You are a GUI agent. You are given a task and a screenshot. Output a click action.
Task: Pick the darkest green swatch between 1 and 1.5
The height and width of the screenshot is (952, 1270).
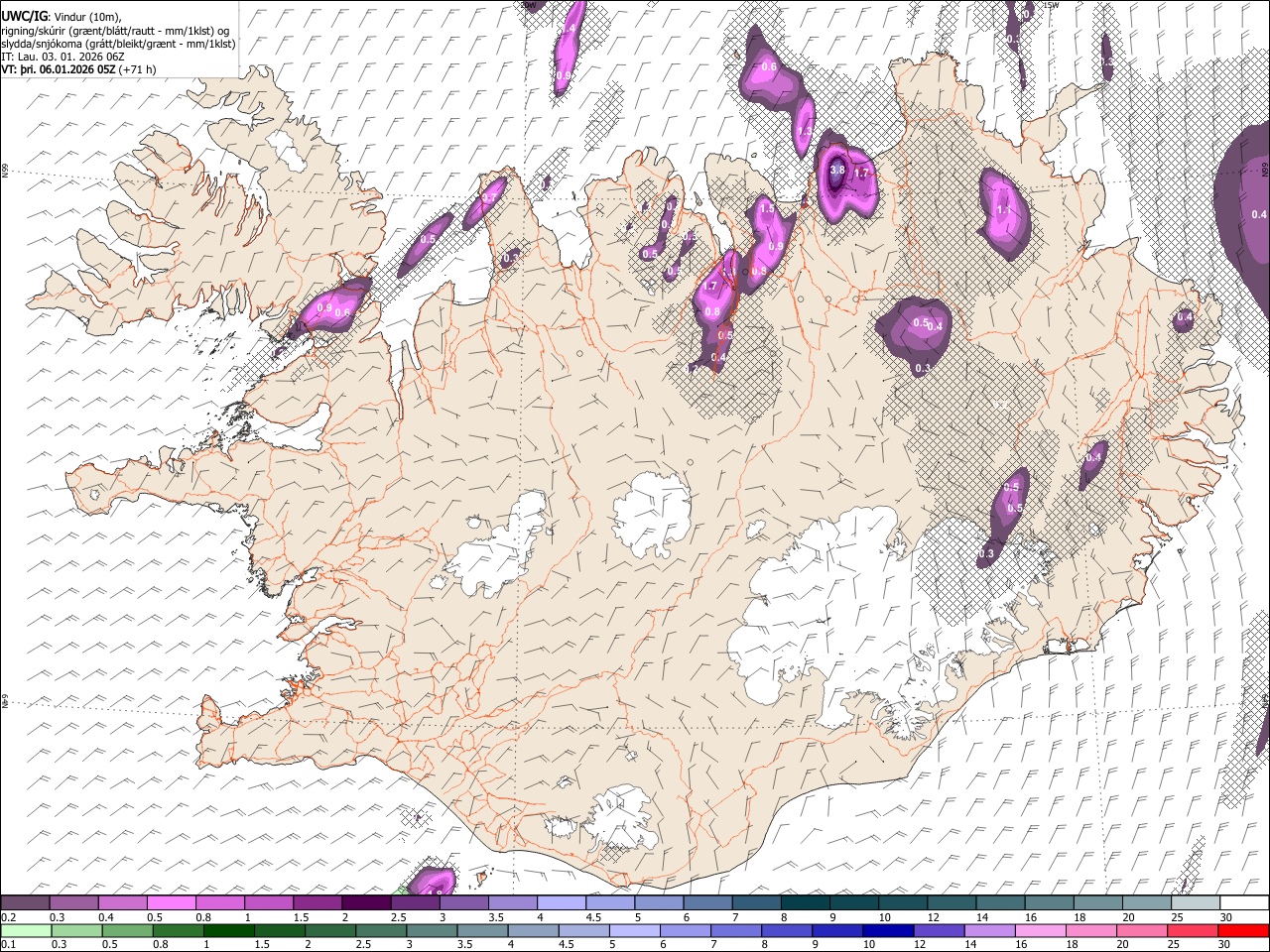(x=231, y=931)
